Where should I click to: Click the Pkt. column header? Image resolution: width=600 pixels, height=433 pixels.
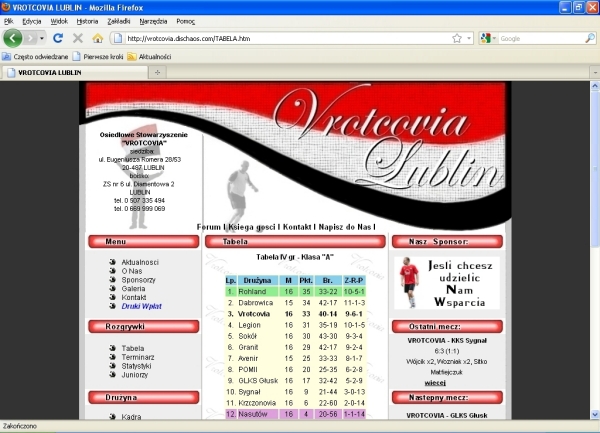[306, 280]
